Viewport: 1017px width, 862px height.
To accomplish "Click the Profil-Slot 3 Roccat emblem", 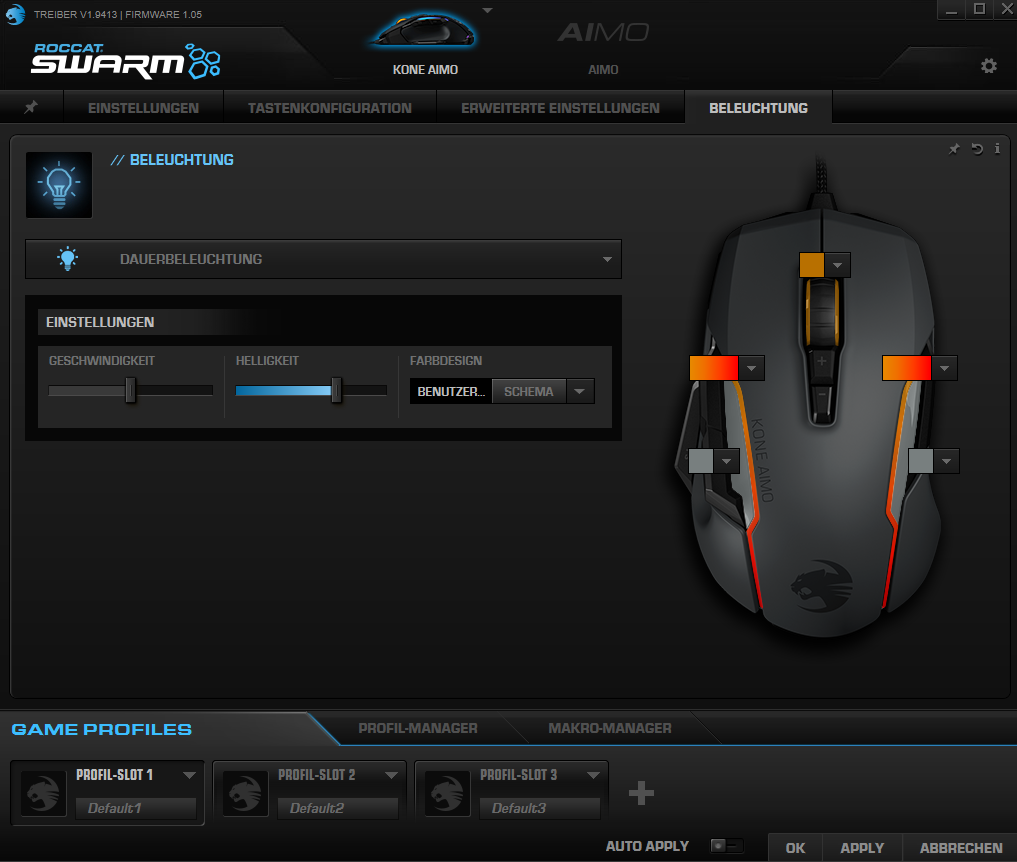I will (447, 793).
